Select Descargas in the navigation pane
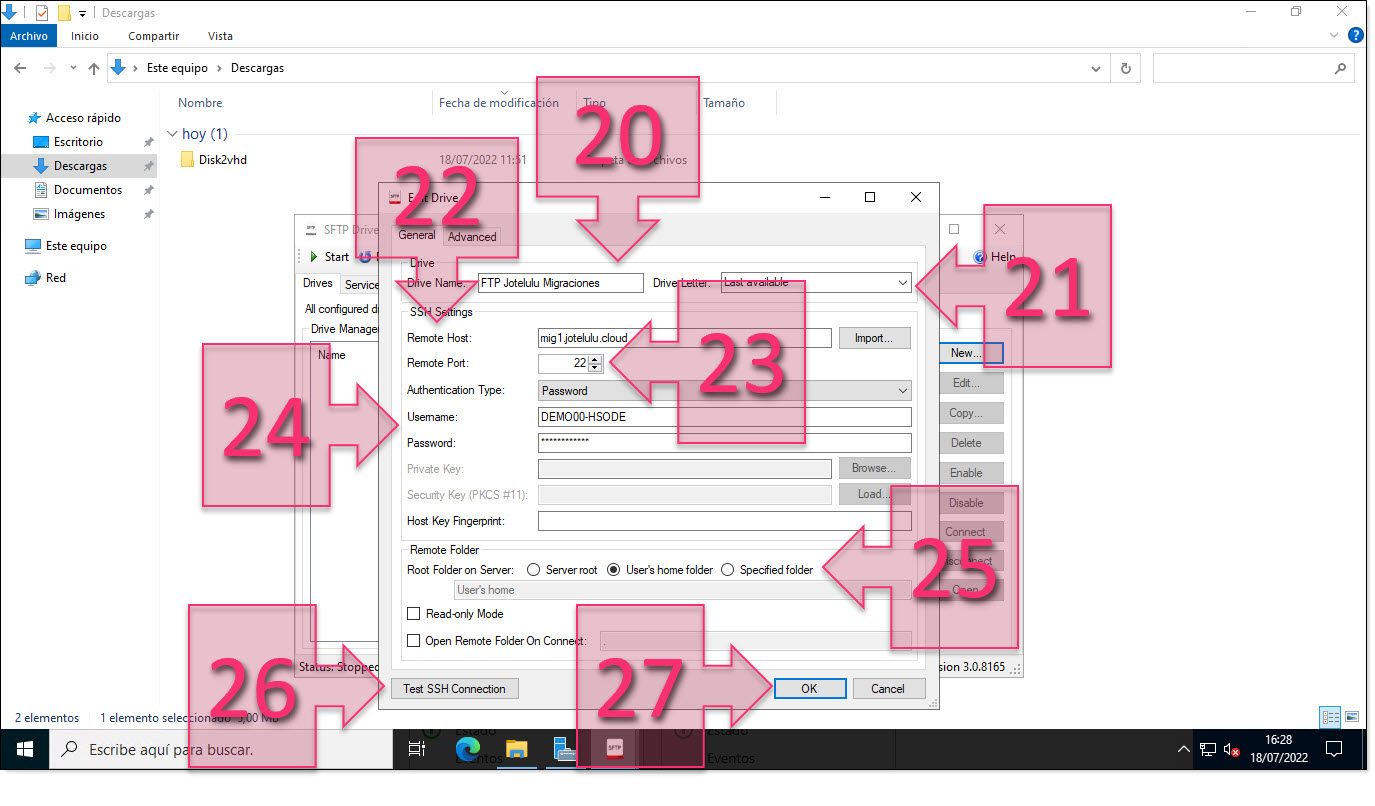Image resolution: width=1375 pixels, height=806 pixels. [80, 166]
